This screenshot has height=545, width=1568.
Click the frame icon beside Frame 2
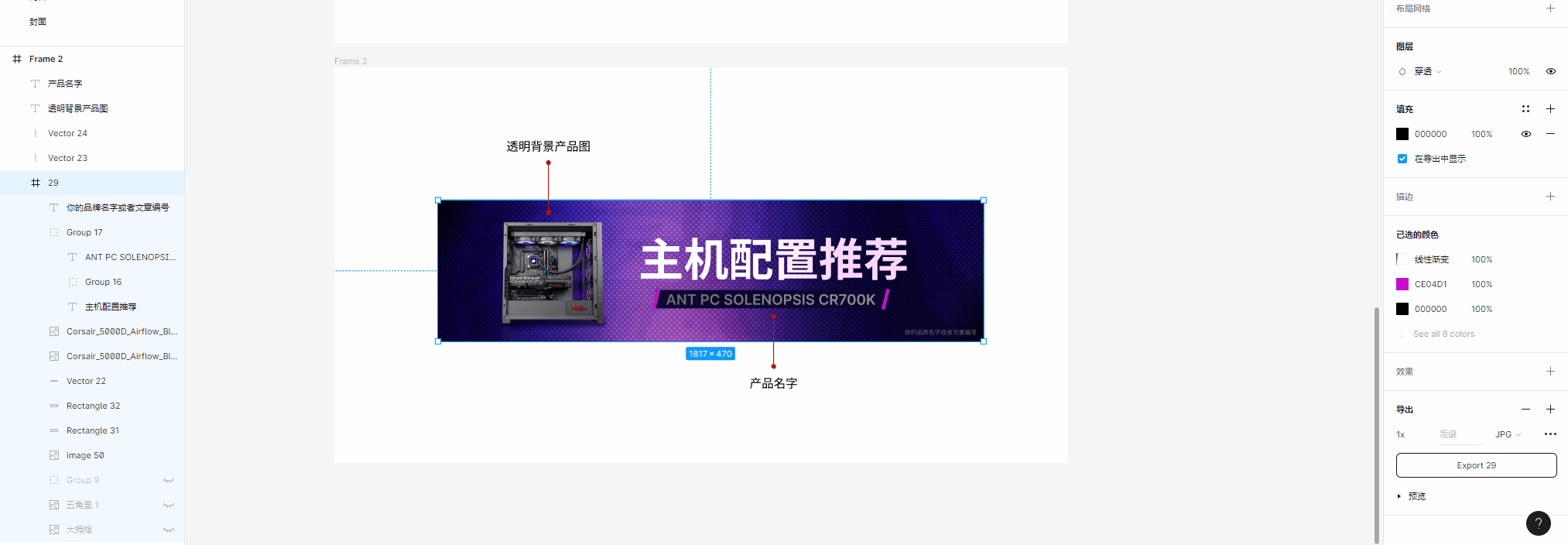pos(17,59)
